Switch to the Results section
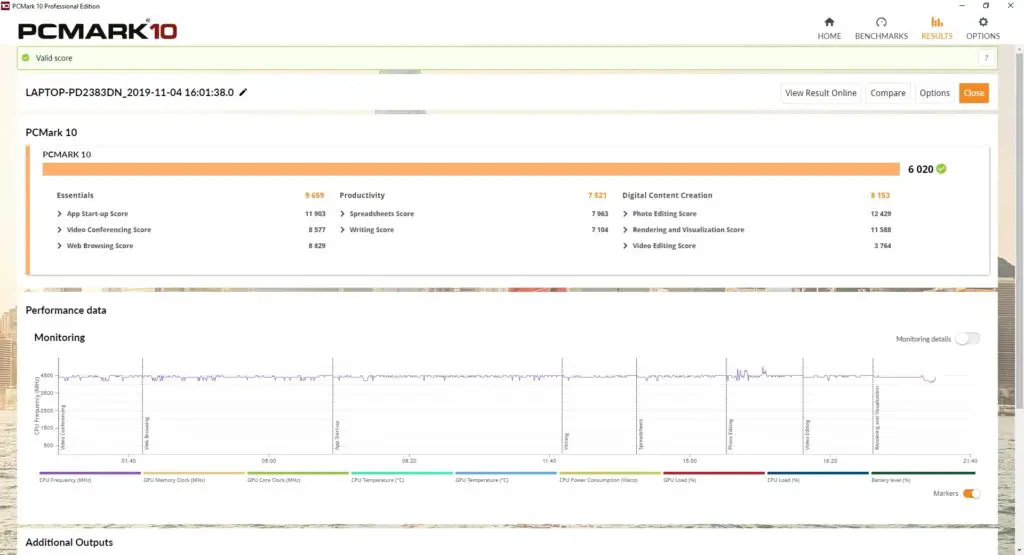 point(936,29)
